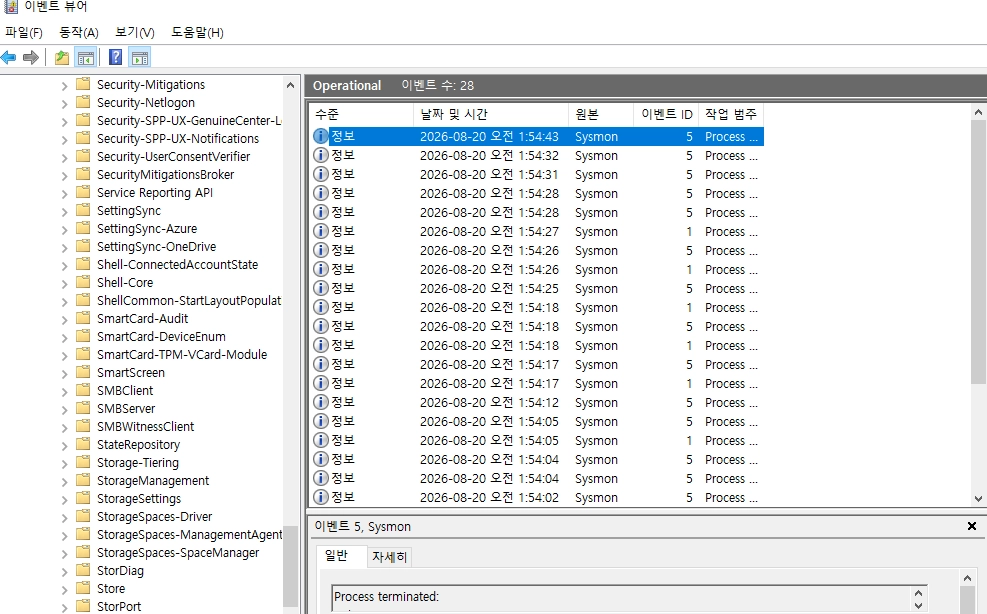This screenshot has height=614, width=987.
Task: Open the 동작(A) menu
Action: pyautogui.click(x=79, y=32)
